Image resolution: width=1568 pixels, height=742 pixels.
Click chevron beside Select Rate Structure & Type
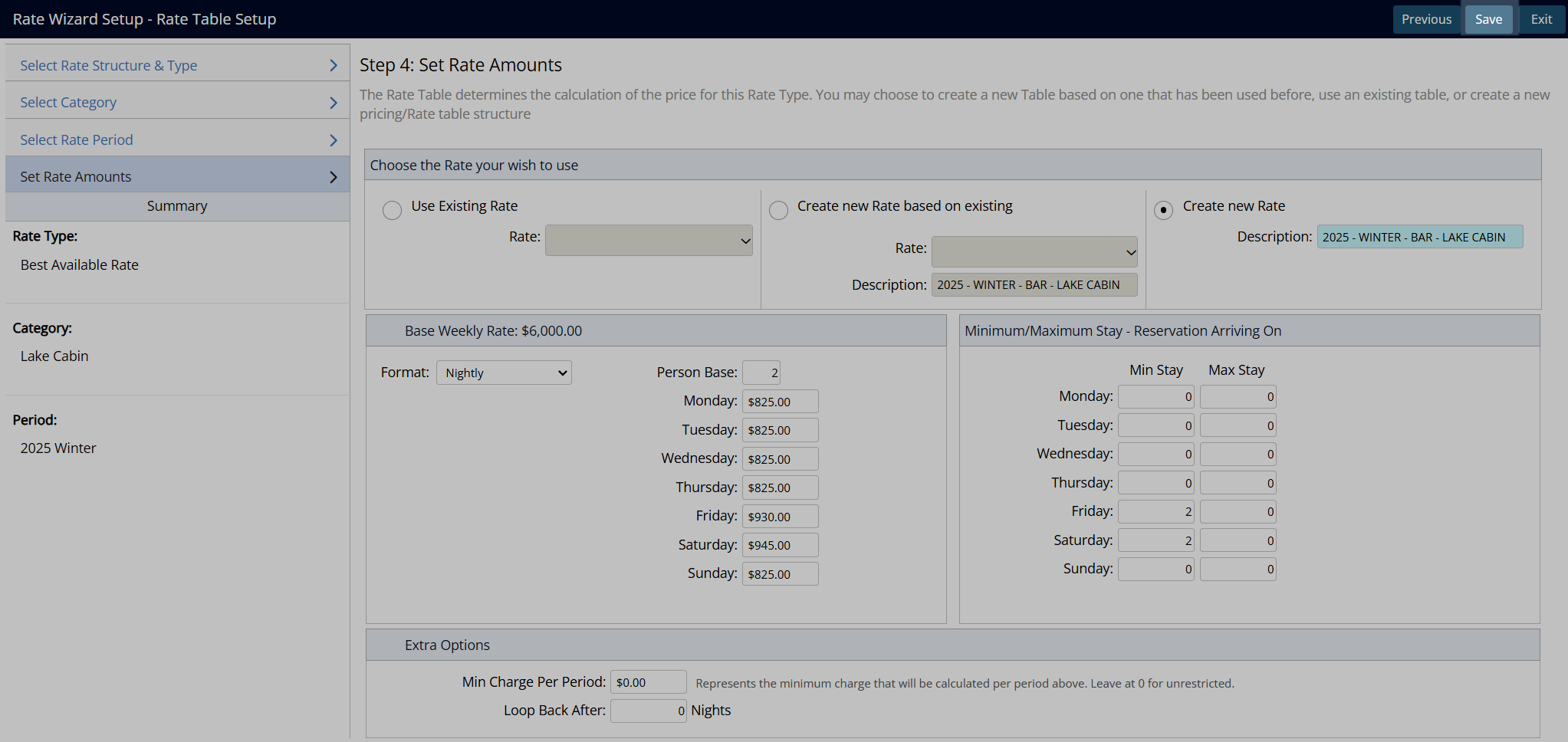click(x=333, y=65)
